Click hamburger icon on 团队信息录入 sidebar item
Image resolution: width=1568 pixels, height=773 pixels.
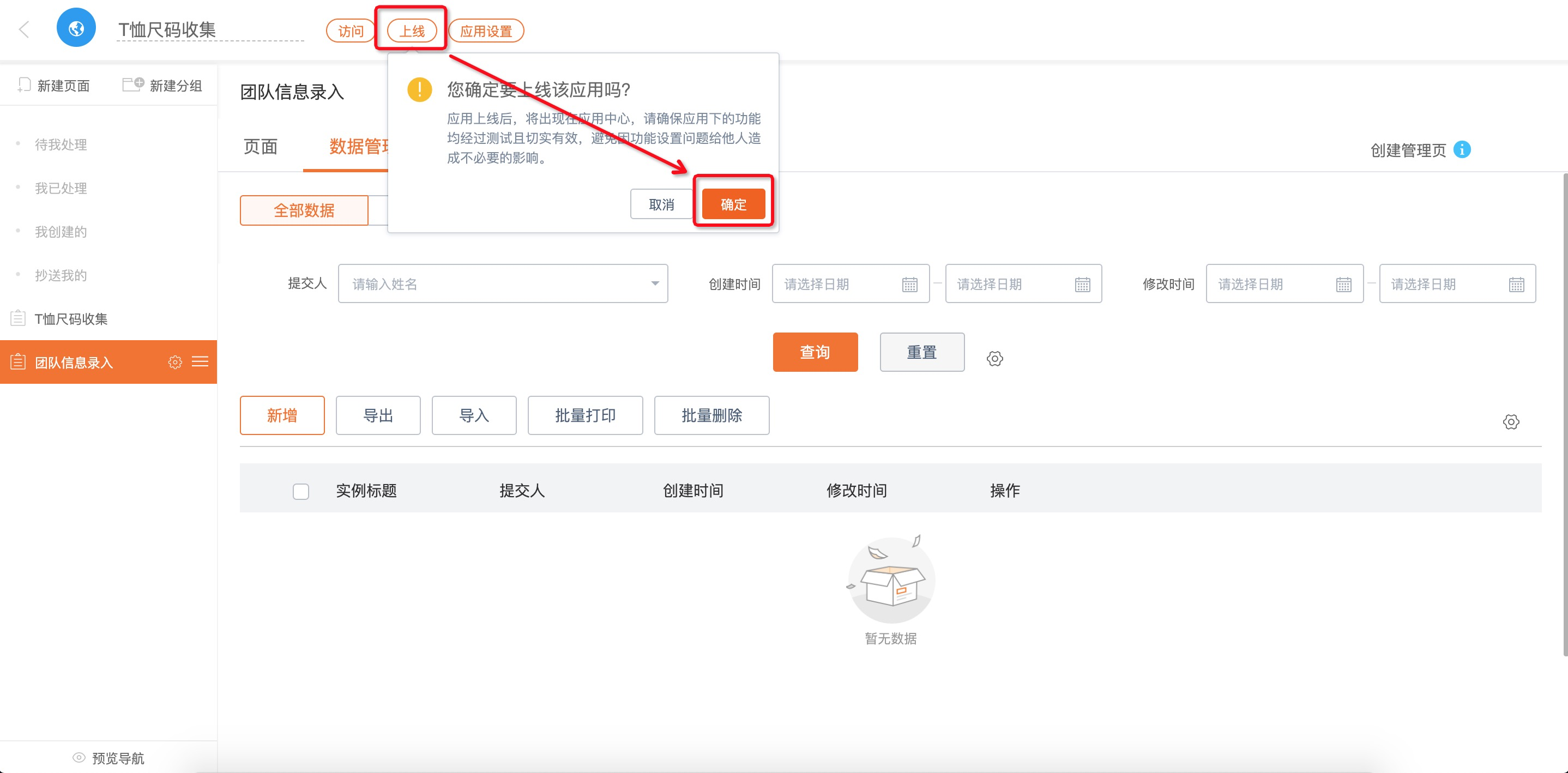200,362
